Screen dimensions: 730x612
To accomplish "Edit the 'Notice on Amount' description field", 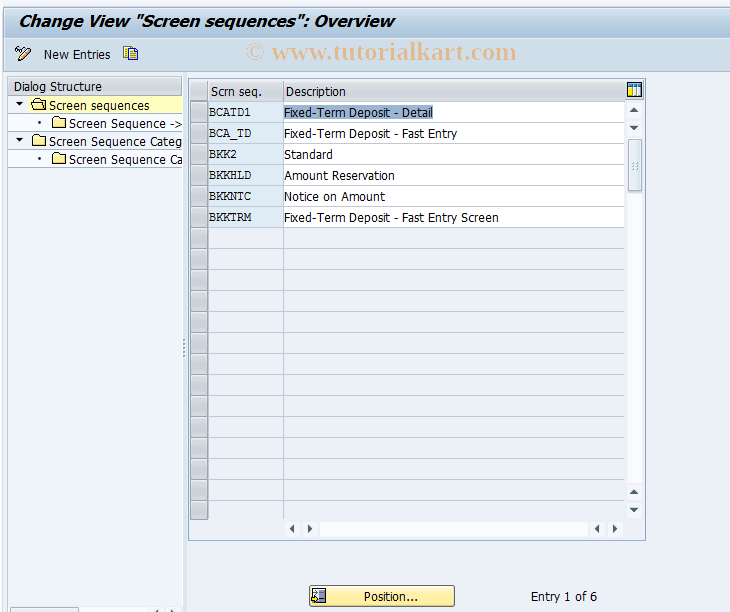I will click(454, 196).
